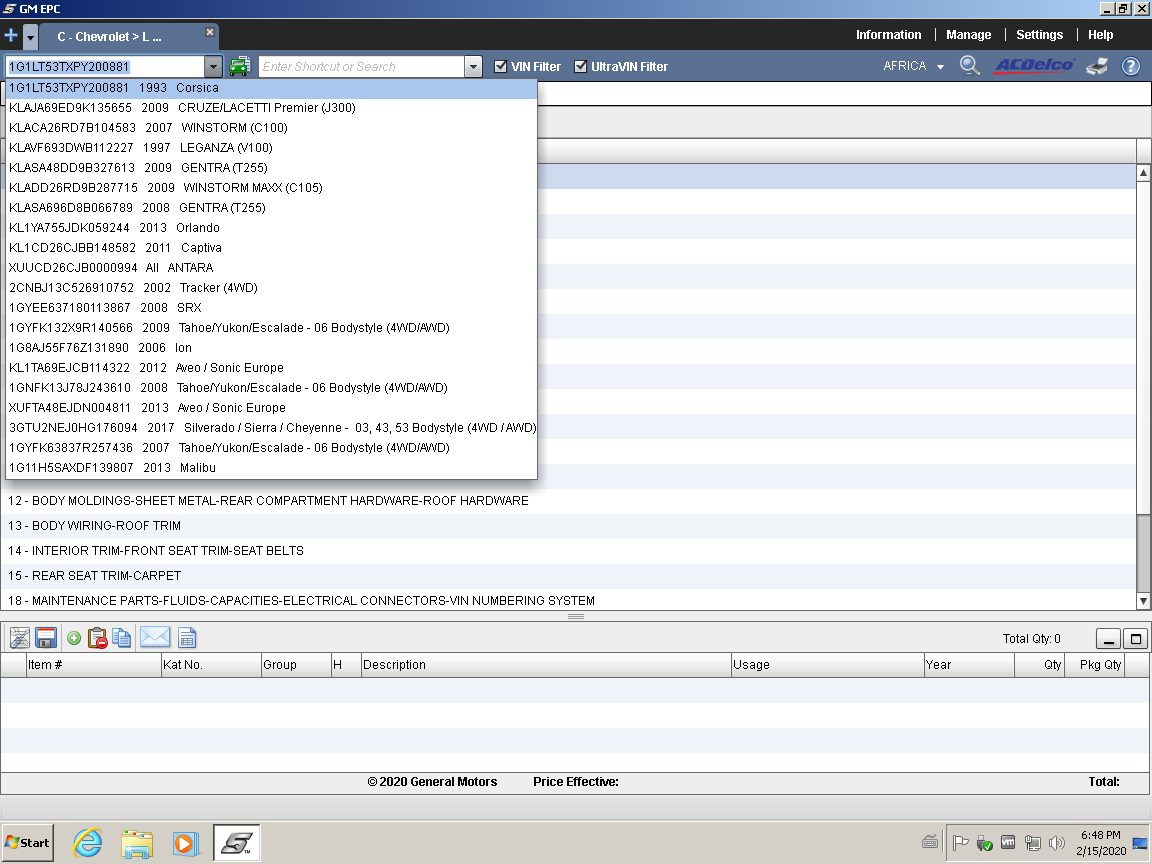Expand the Shortcut or Search dropdown arrow
The width and height of the screenshot is (1152, 864).
click(473, 67)
